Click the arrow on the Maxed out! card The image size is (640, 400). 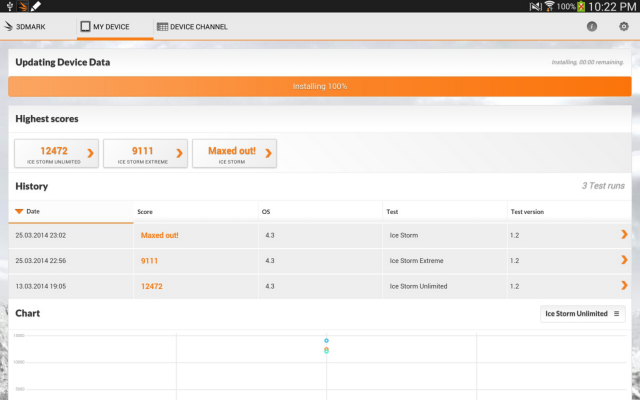[x=269, y=153]
